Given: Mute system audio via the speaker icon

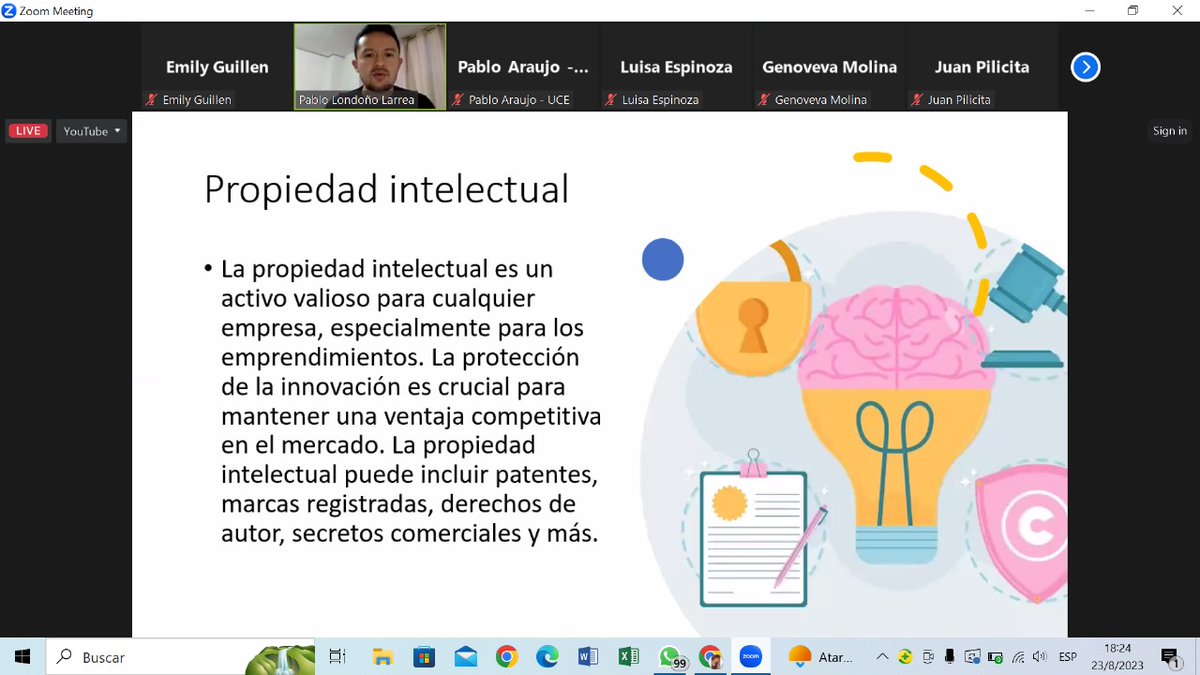Looking at the screenshot, I should [1039, 657].
